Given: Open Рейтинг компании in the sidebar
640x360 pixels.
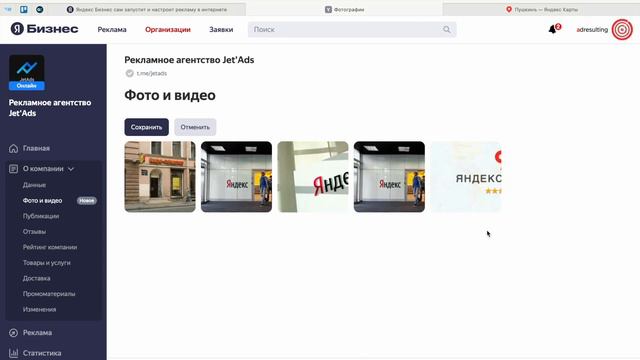Looking at the screenshot, I should pyautogui.click(x=50, y=247).
